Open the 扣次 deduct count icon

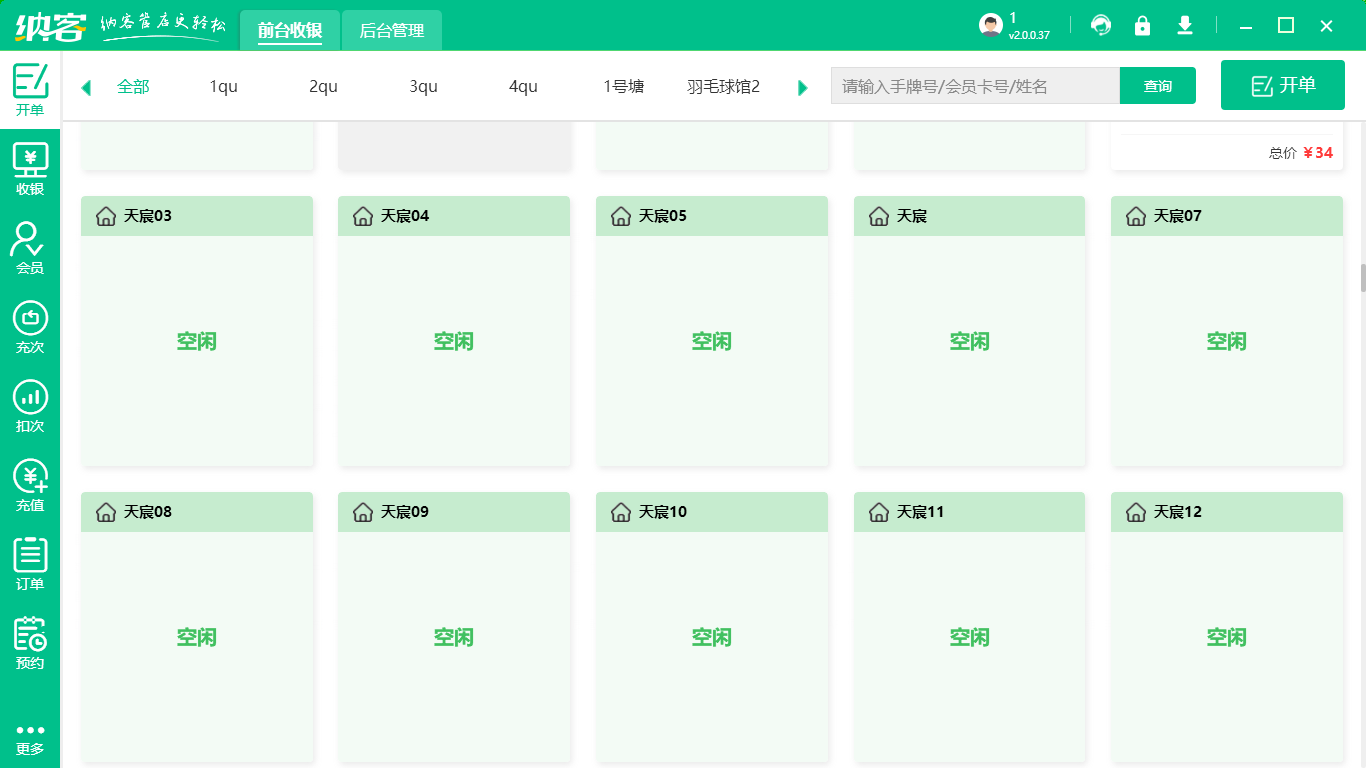pyautogui.click(x=30, y=406)
